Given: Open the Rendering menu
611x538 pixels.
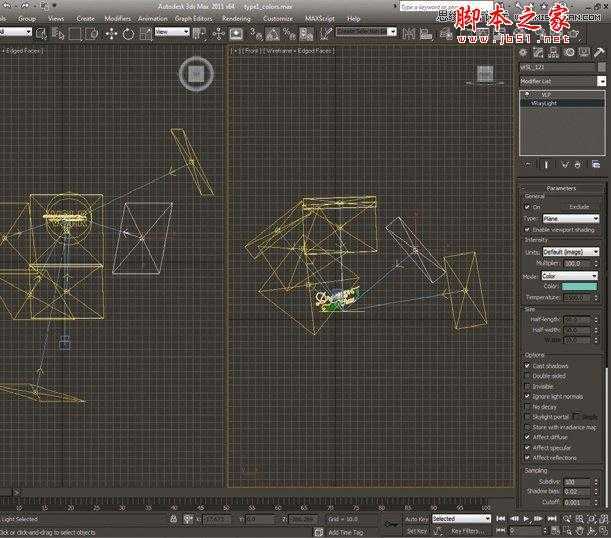Looking at the screenshot, I should (236, 19).
